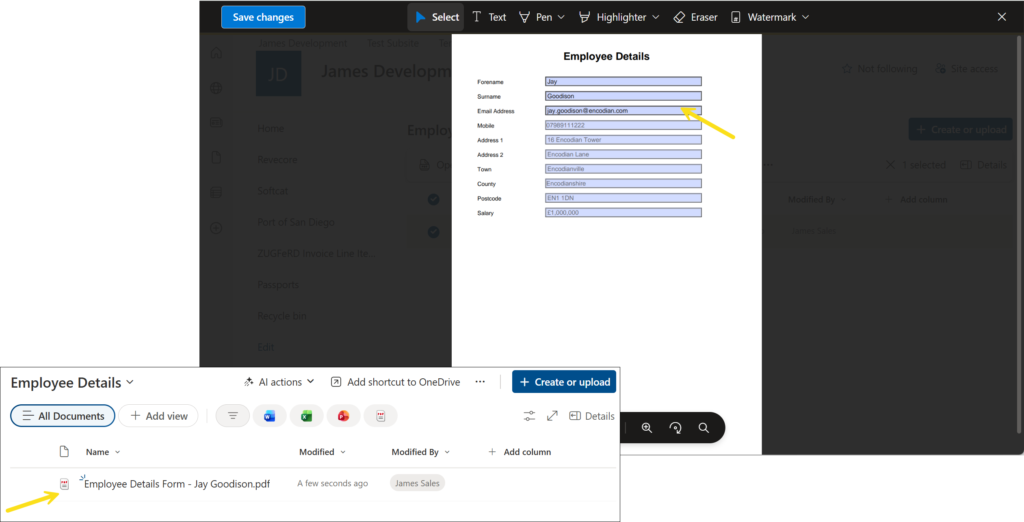Open the column settings sliders icon
The image size is (1024, 522).
coord(530,416)
